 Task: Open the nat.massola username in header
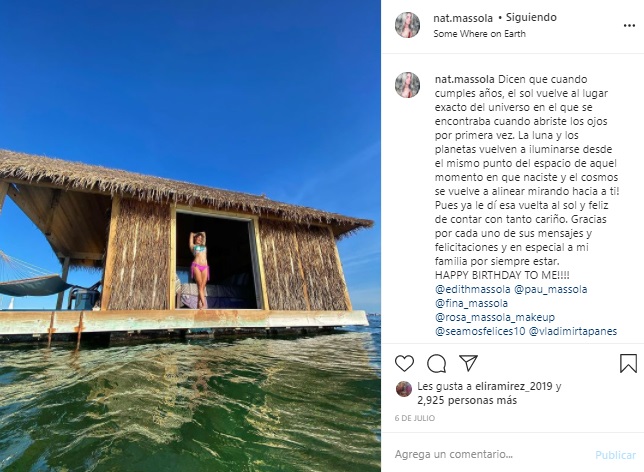463,18
